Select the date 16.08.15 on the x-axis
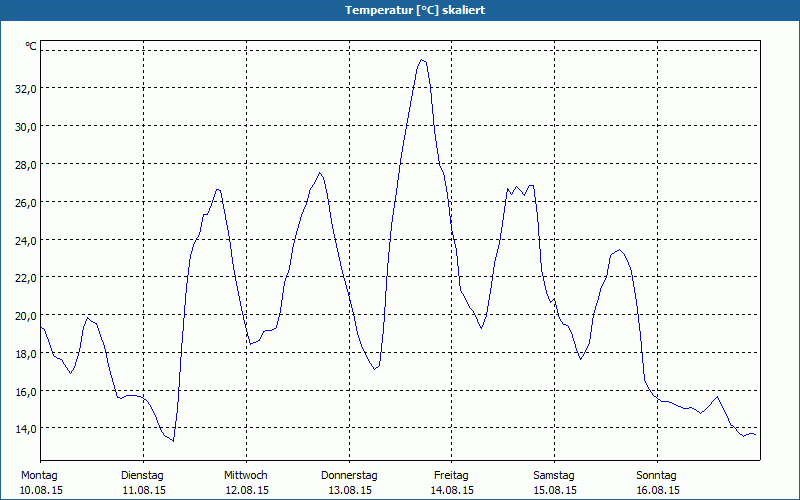Image resolution: width=800 pixels, height=500 pixels. pyautogui.click(x=656, y=490)
